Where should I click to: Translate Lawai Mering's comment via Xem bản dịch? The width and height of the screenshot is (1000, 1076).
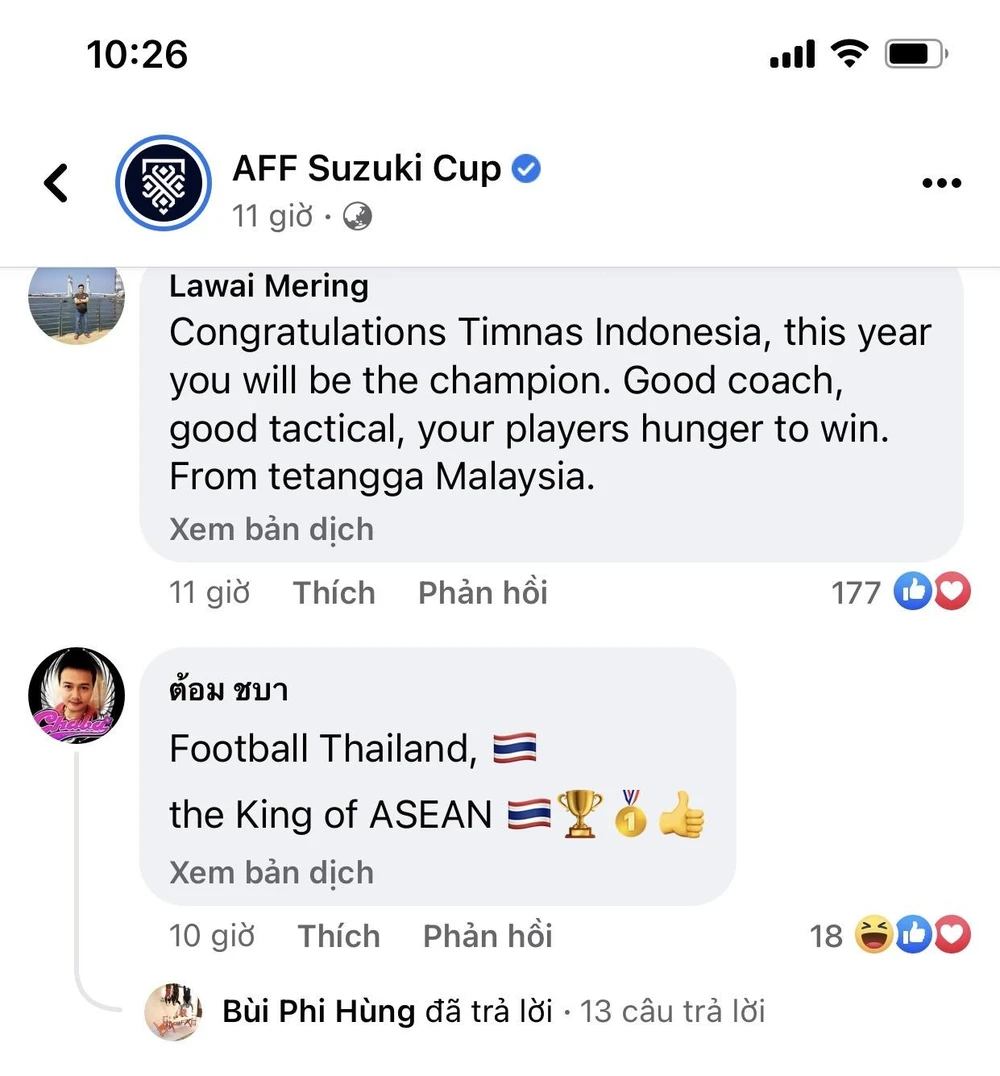[x=271, y=529]
